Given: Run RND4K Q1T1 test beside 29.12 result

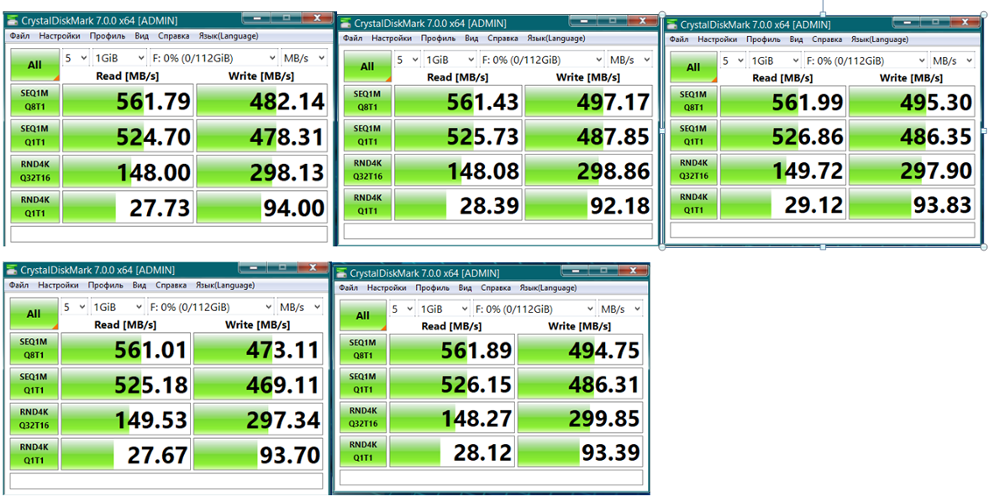Looking at the screenshot, I should click(693, 204).
